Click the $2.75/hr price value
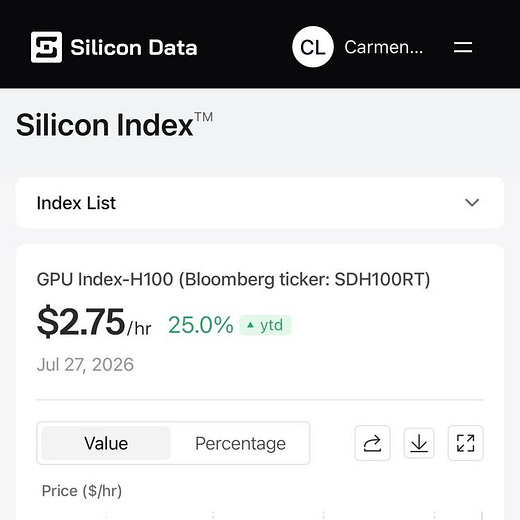The image size is (520, 520). click(94, 322)
